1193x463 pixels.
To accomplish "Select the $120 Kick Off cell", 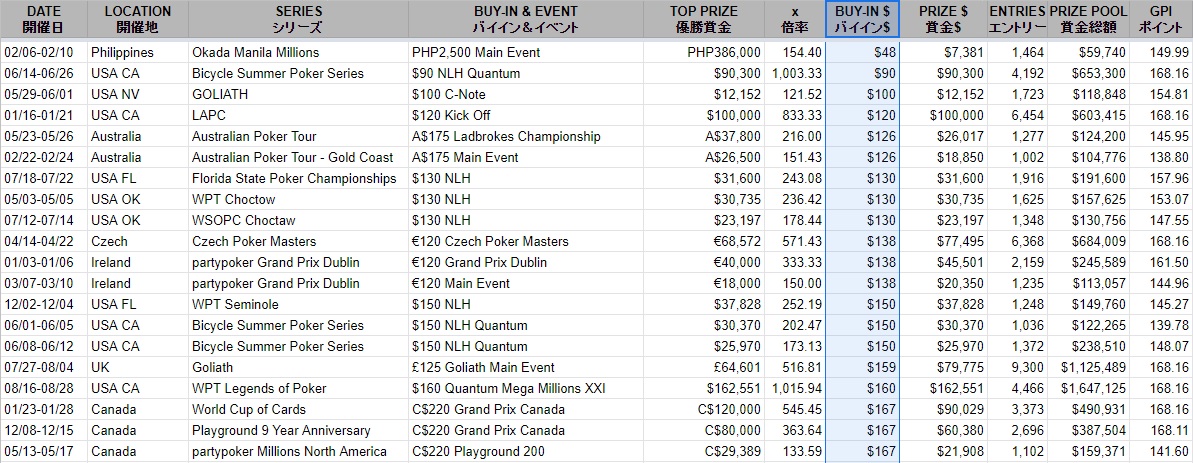I will tap(526, 116).
